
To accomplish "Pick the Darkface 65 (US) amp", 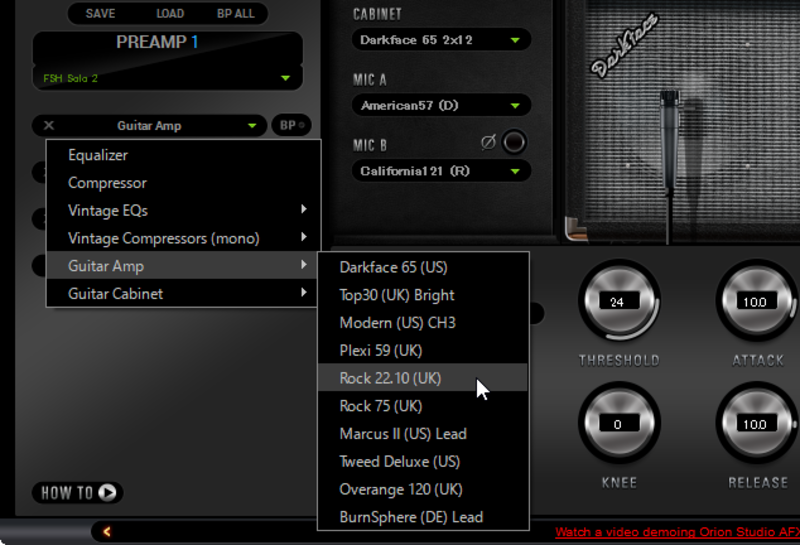I will [x=423, y=267].
